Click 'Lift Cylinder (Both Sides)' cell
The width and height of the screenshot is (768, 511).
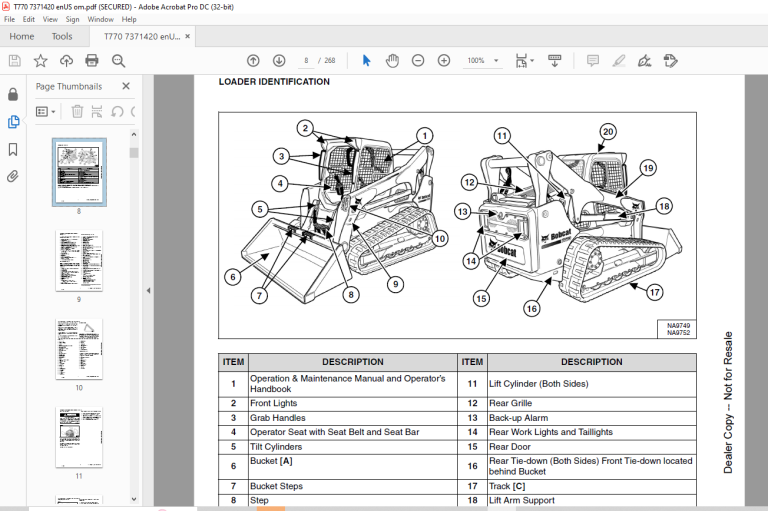(x=592, y=384)
